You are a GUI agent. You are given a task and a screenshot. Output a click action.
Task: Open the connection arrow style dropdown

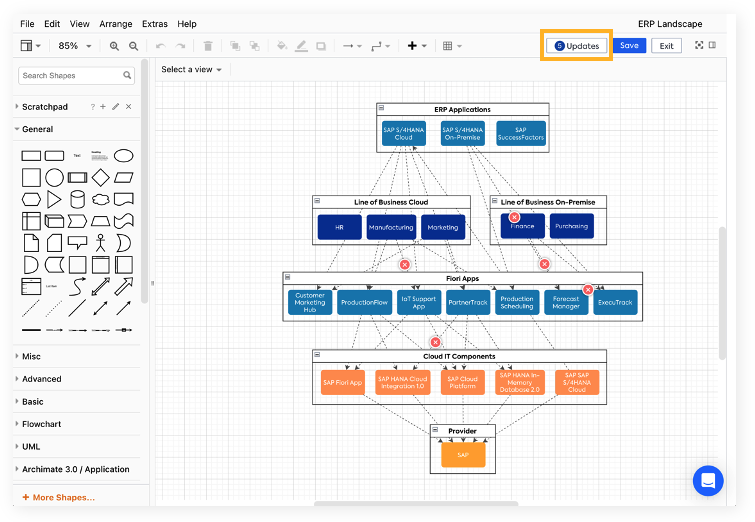coord(352,46)
